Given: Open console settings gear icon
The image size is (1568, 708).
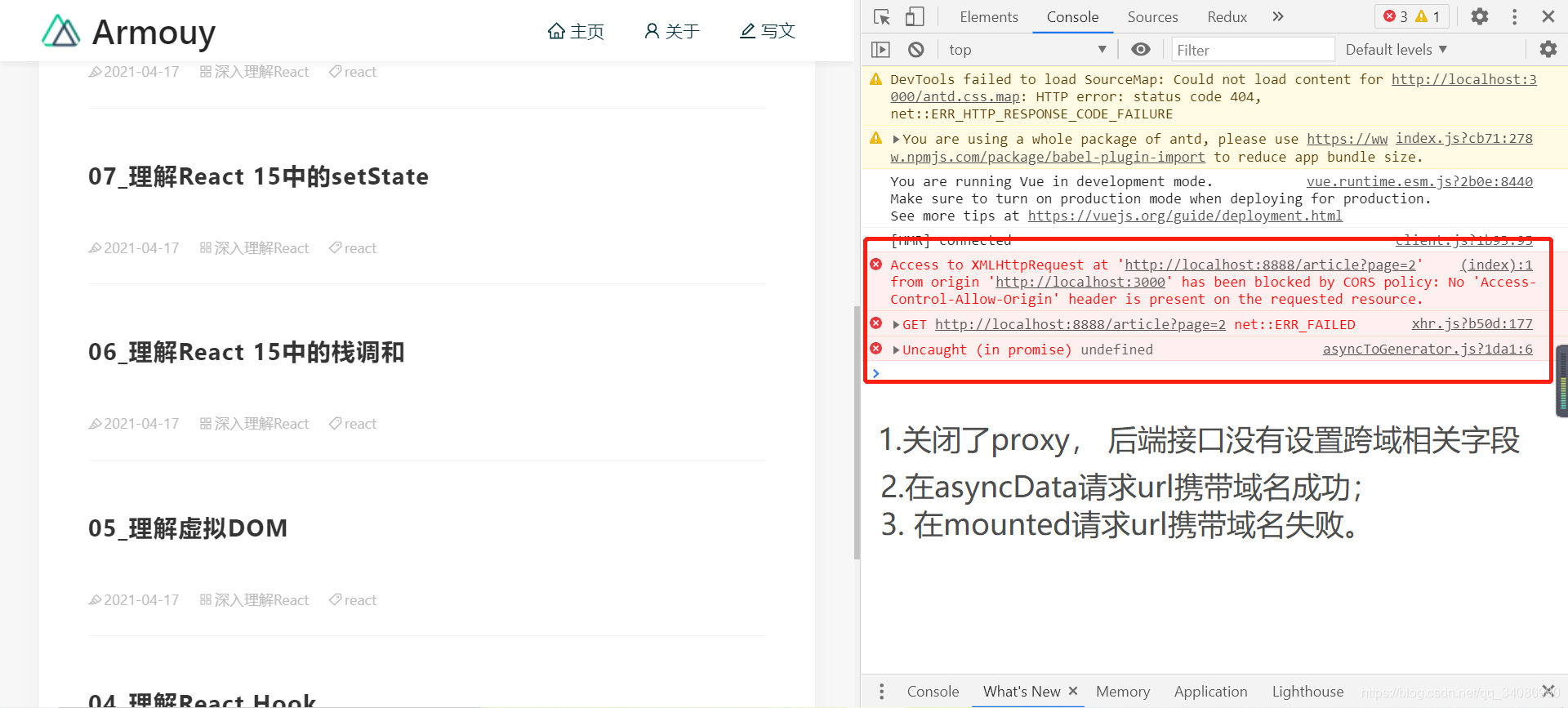Looking at the screenshot, I should coord(1548,50).
